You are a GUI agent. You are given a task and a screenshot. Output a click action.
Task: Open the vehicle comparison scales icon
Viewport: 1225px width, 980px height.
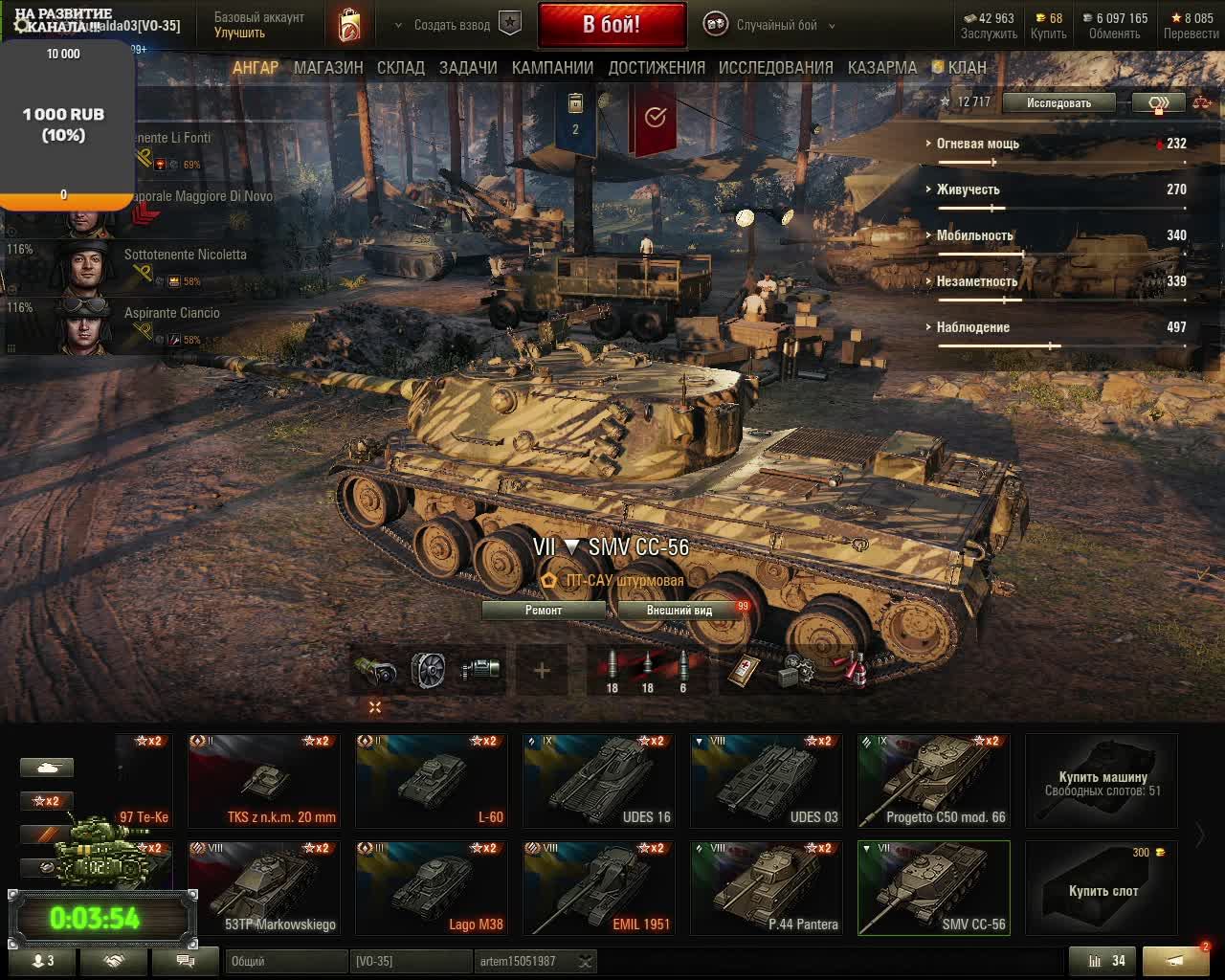point(1201,102)
